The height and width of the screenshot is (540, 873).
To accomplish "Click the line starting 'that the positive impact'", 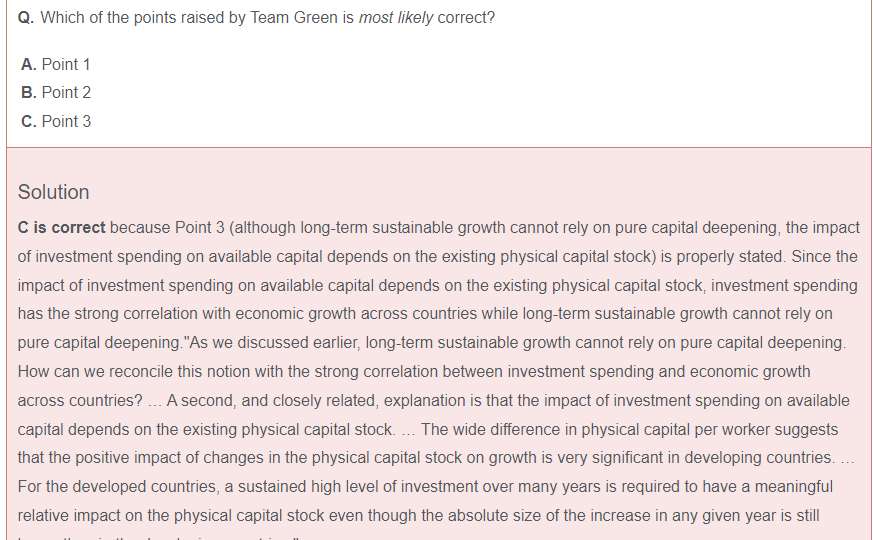I will pos(435,458).
